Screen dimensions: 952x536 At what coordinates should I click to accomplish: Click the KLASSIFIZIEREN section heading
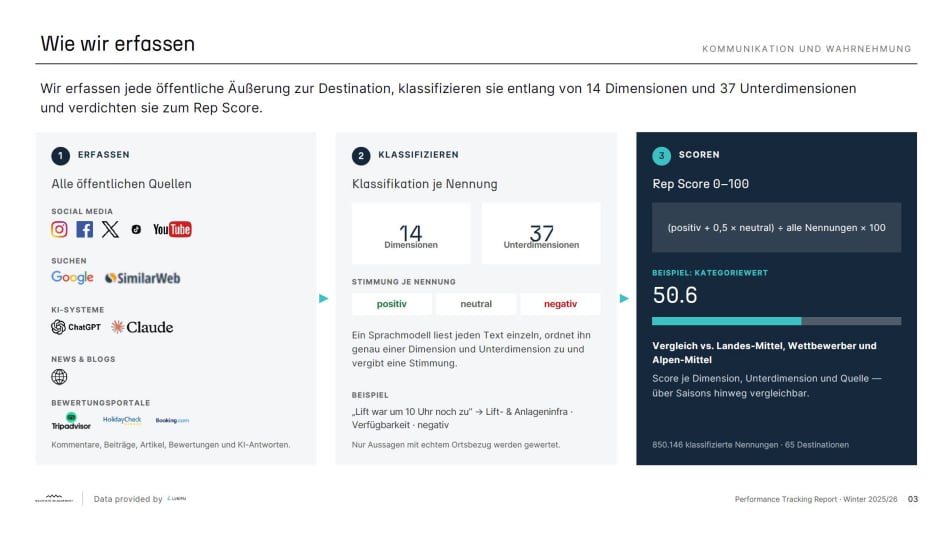tap(418, 155)
